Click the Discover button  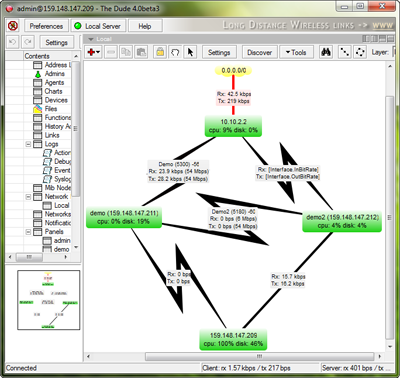tap(259, 52)
